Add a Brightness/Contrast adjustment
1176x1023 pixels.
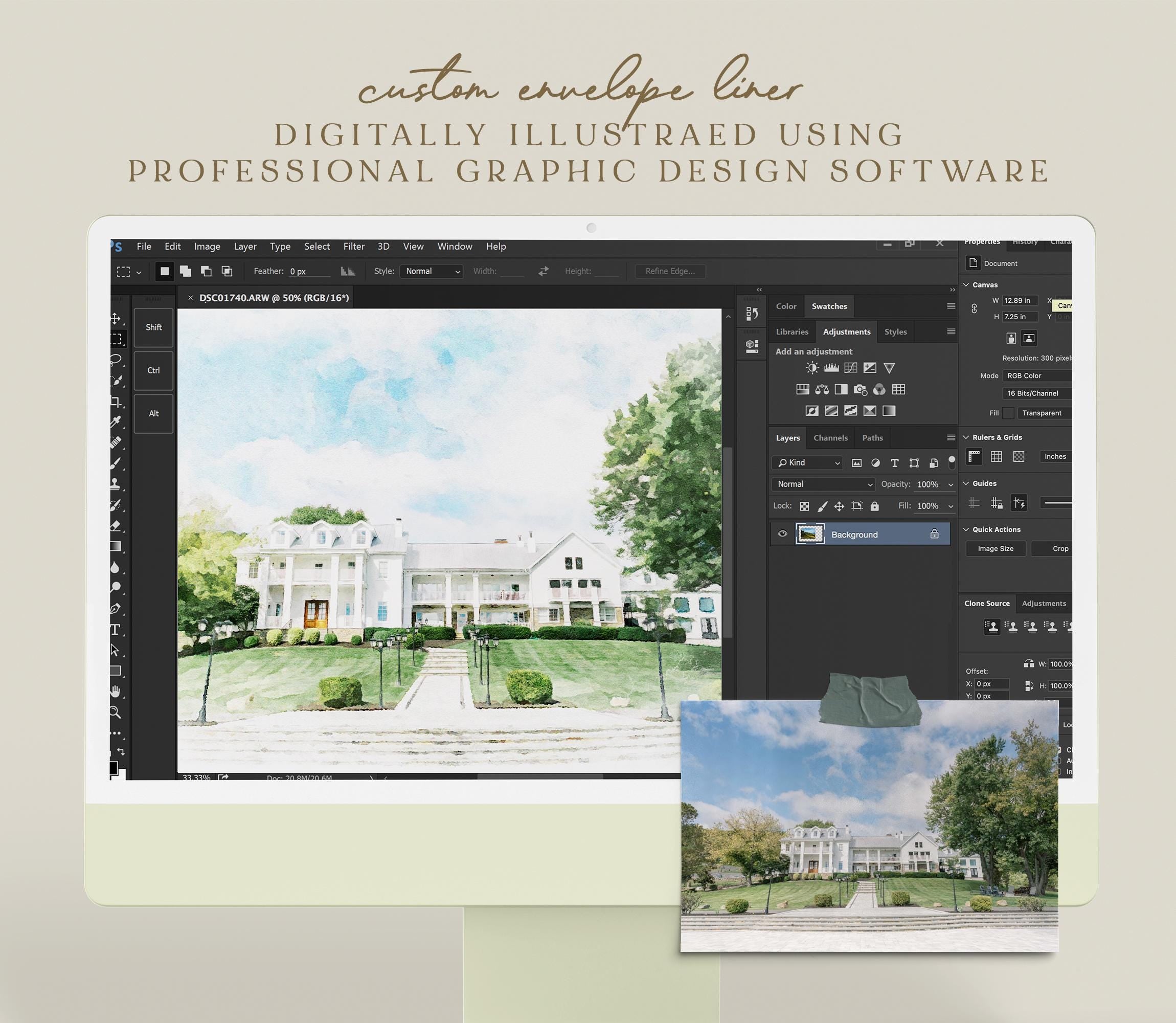pyautogui.click(x=811, y=368)
